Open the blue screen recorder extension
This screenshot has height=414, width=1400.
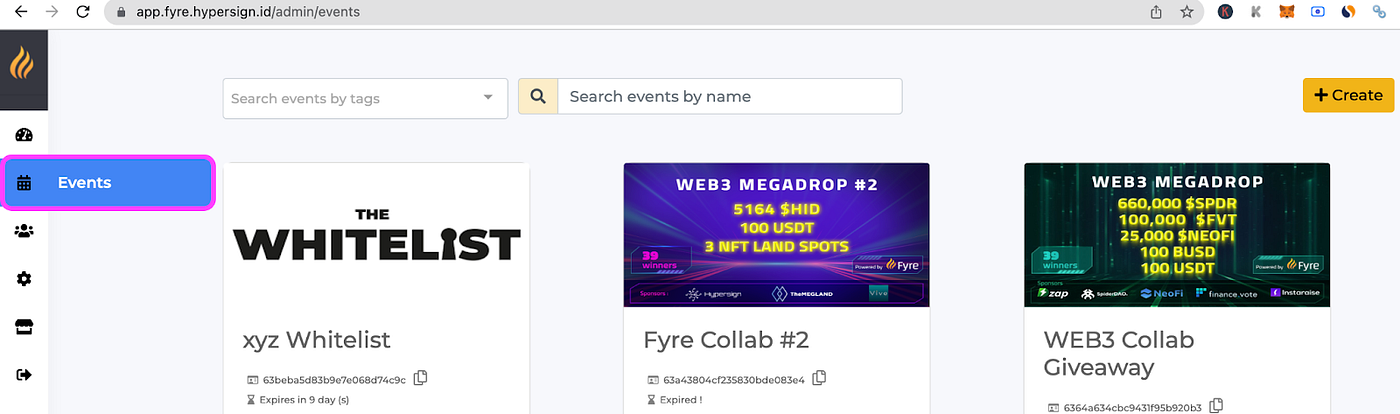(1317, 12)
